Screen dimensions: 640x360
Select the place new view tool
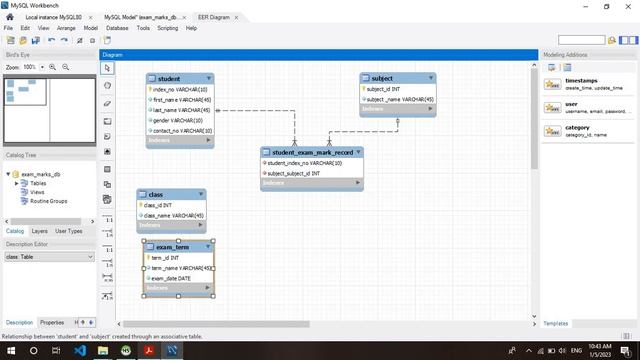click(x=107, y=184)
